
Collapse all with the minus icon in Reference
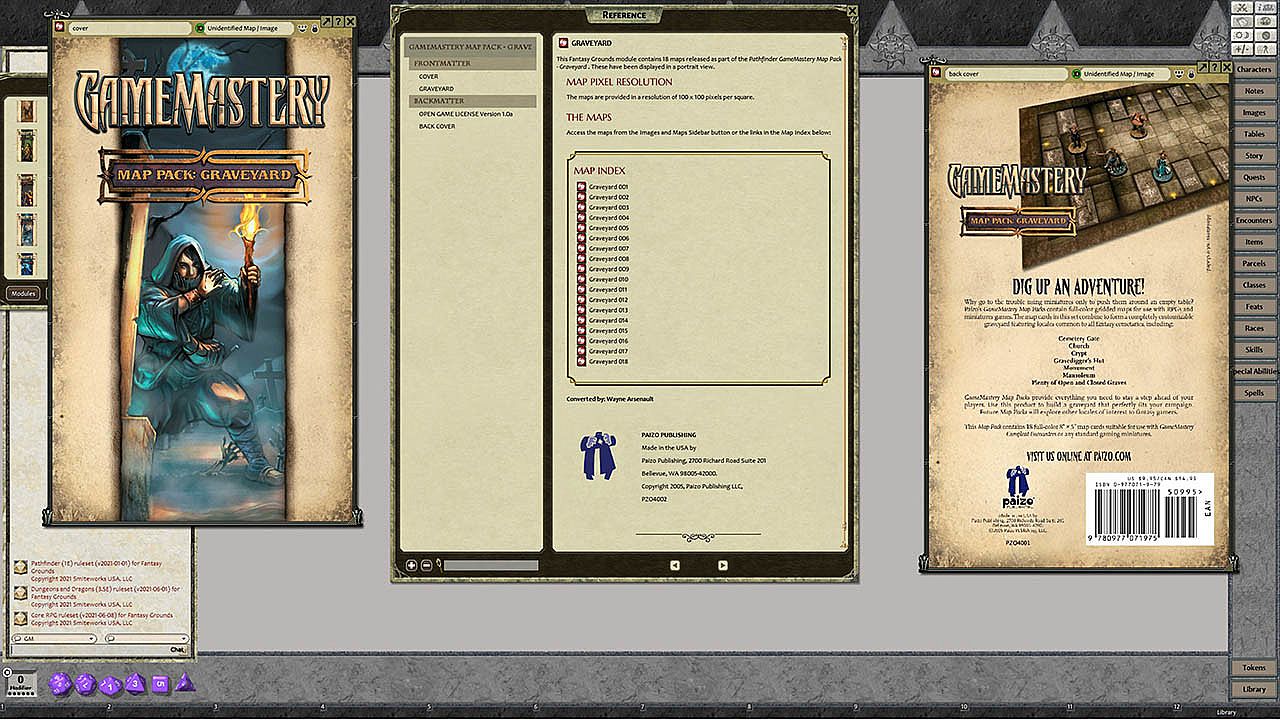point(425,566)
